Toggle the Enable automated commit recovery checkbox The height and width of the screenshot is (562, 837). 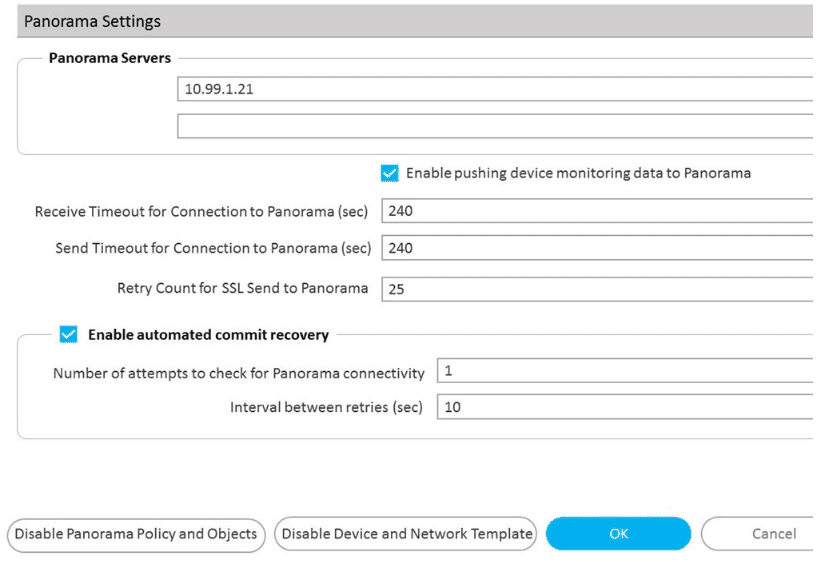(68, 335)
